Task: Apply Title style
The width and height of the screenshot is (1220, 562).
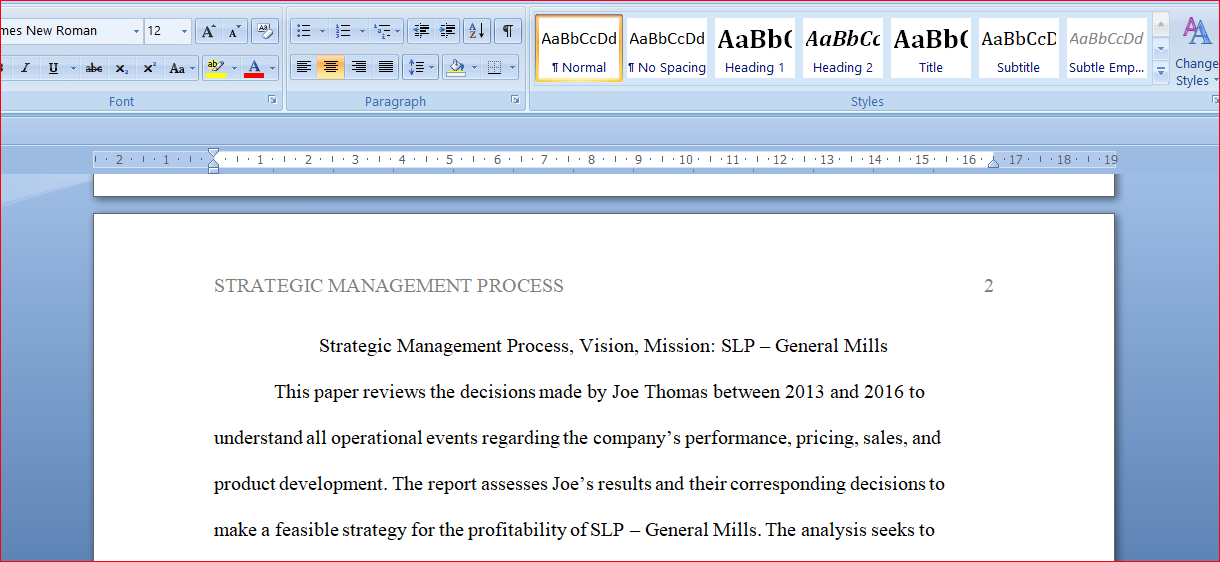Action: coord(931,48)
